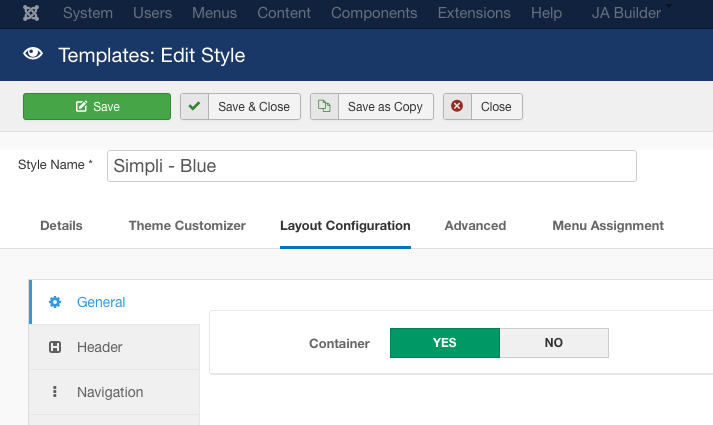This screenshot has width=713, height=425.
Task: Click the Header sidebar icon
Action: click(55, 347)
